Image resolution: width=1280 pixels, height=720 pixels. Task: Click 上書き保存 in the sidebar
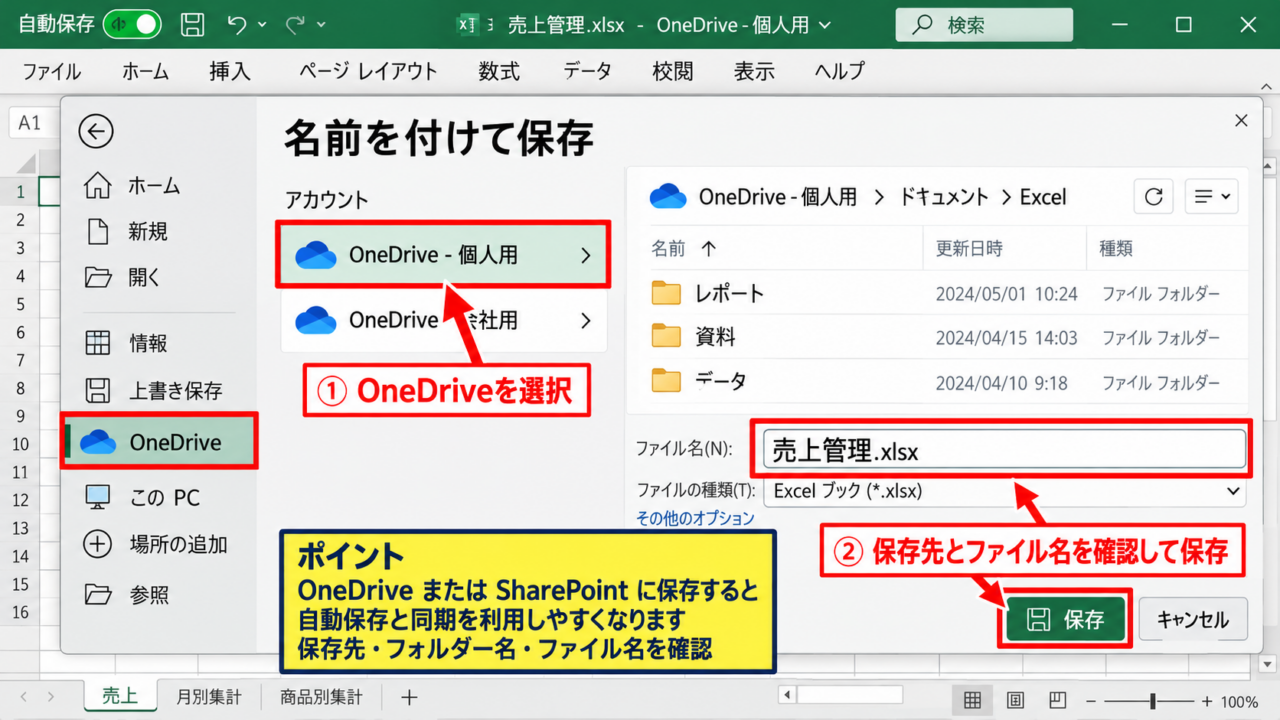pos(153,390)
